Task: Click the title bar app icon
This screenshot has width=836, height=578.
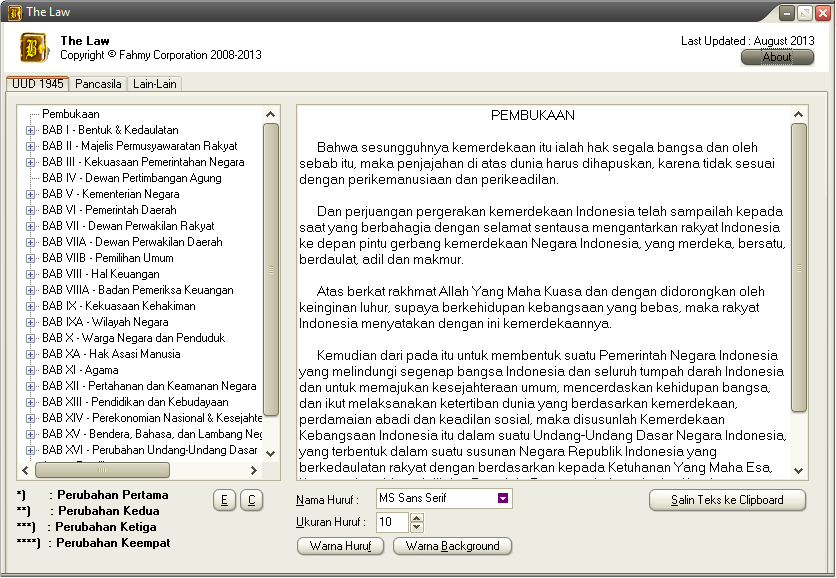Action: pos(15,12)
